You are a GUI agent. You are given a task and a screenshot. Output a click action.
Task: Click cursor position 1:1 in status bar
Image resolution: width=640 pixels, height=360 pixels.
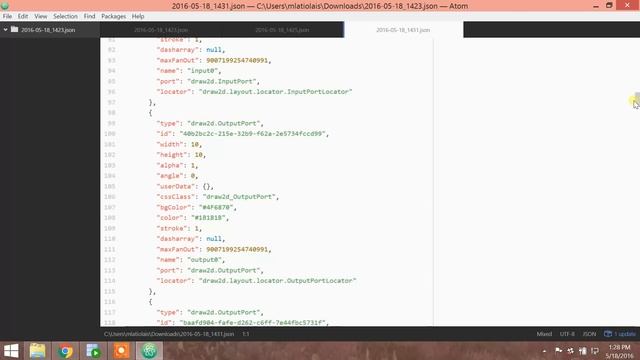pos(246,334)
